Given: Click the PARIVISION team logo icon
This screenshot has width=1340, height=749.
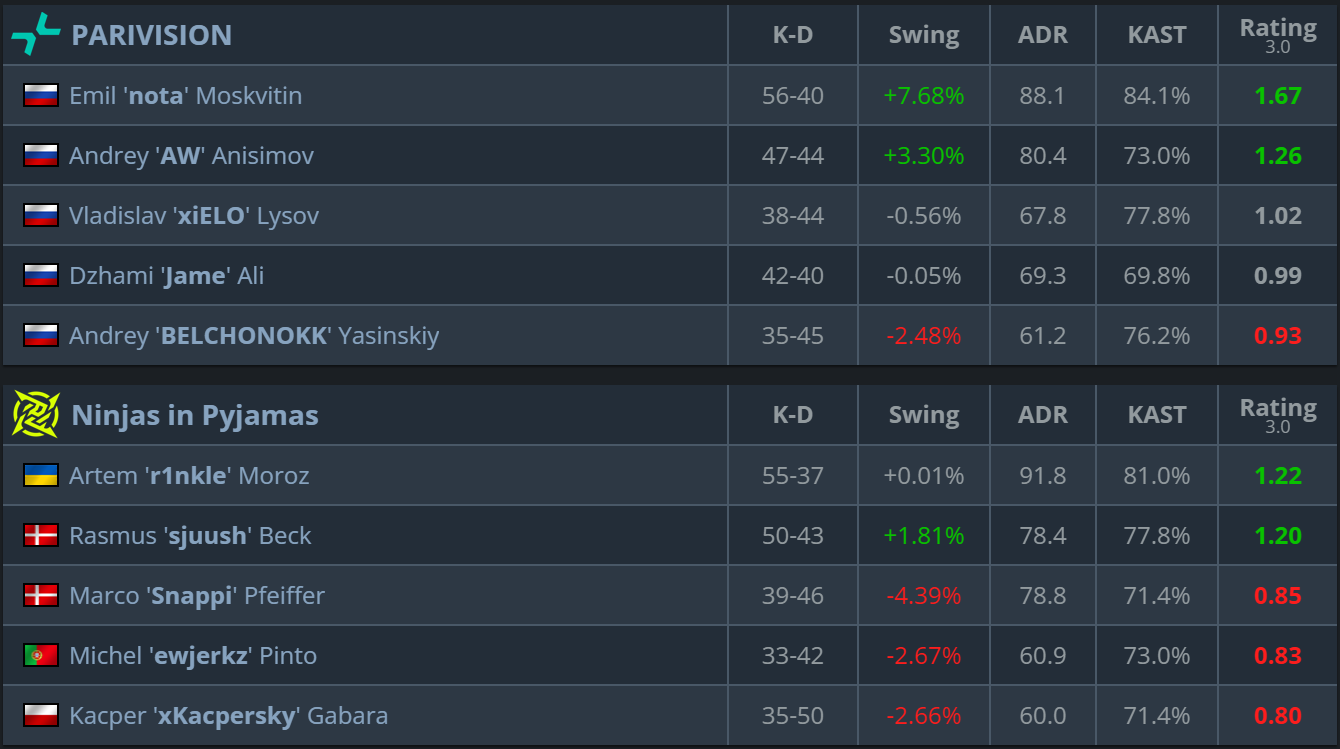Looking at the screenshot, I should pos(36,35).
